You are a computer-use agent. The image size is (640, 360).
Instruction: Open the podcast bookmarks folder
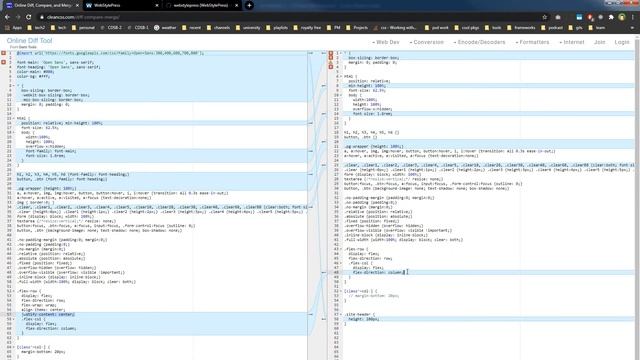tap(552, 28)
